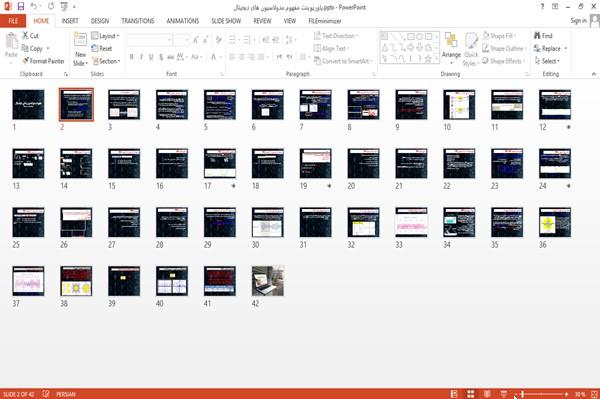
Task: Click the zoom in plus button
Action: click(x=566, y=394)
